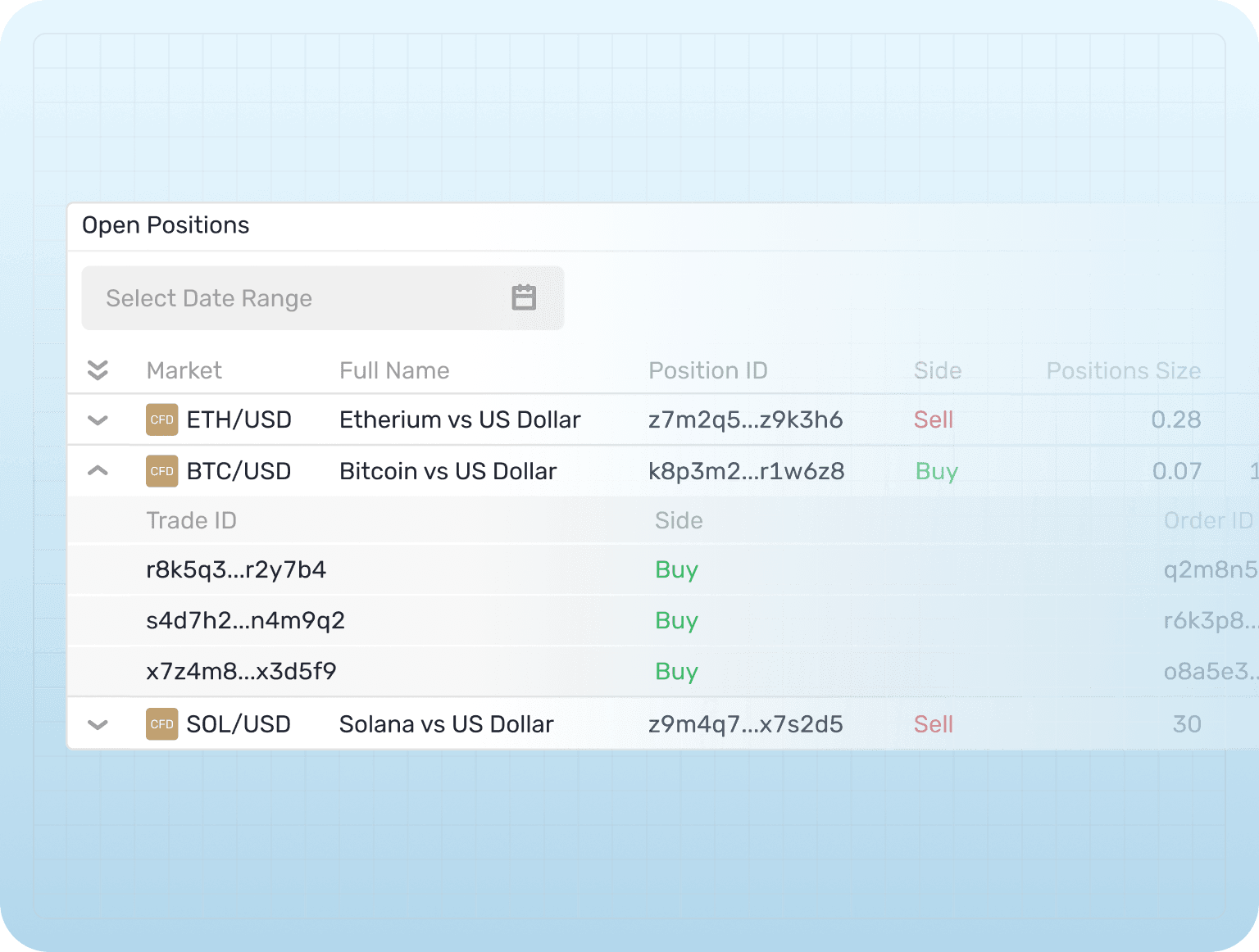Sort by the Position ID column header
The height and width of the screenshot is (952, 1259).
point(708,370)
